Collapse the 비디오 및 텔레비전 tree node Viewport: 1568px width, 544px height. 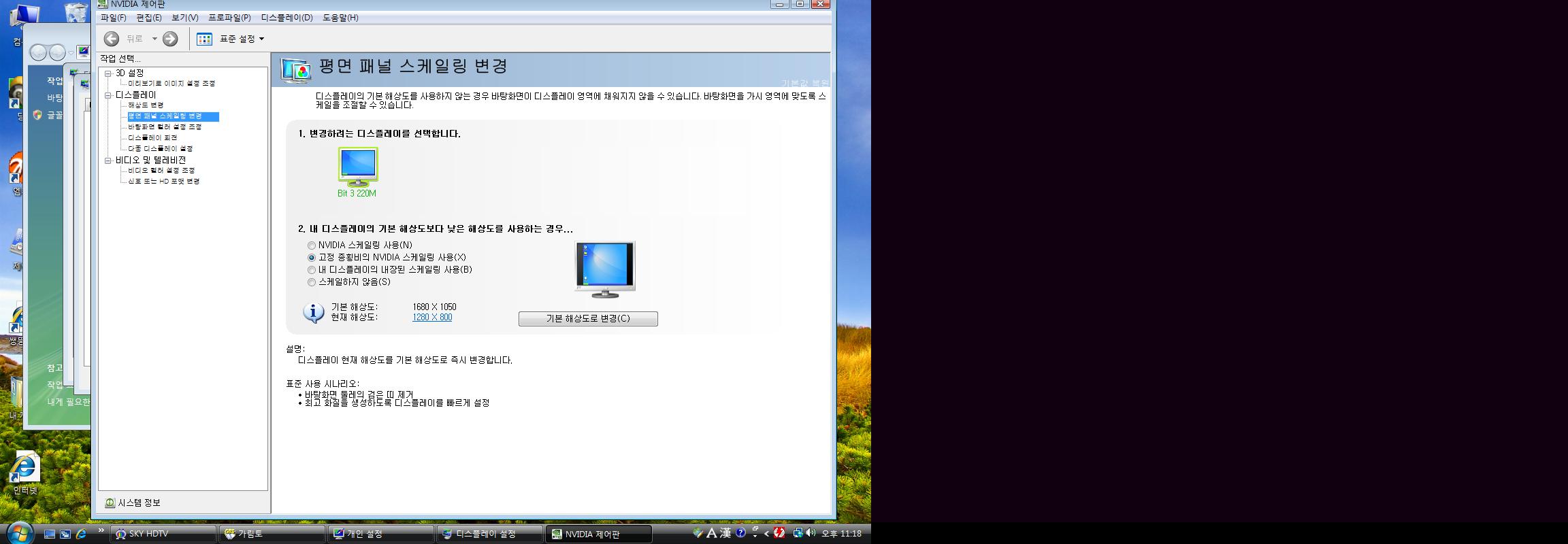coord(108,160)
